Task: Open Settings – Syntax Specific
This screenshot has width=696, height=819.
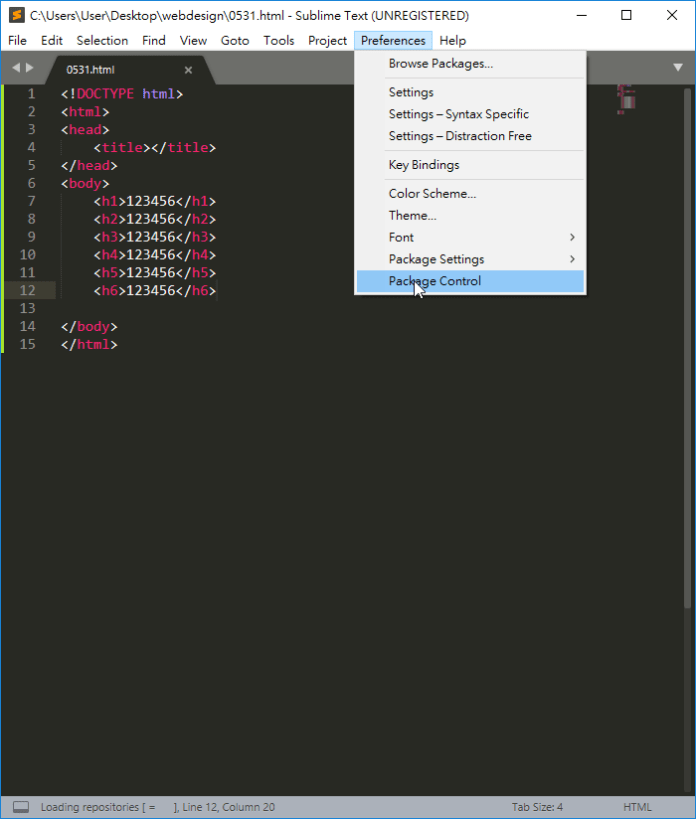Action: click(x=458, y=114)
